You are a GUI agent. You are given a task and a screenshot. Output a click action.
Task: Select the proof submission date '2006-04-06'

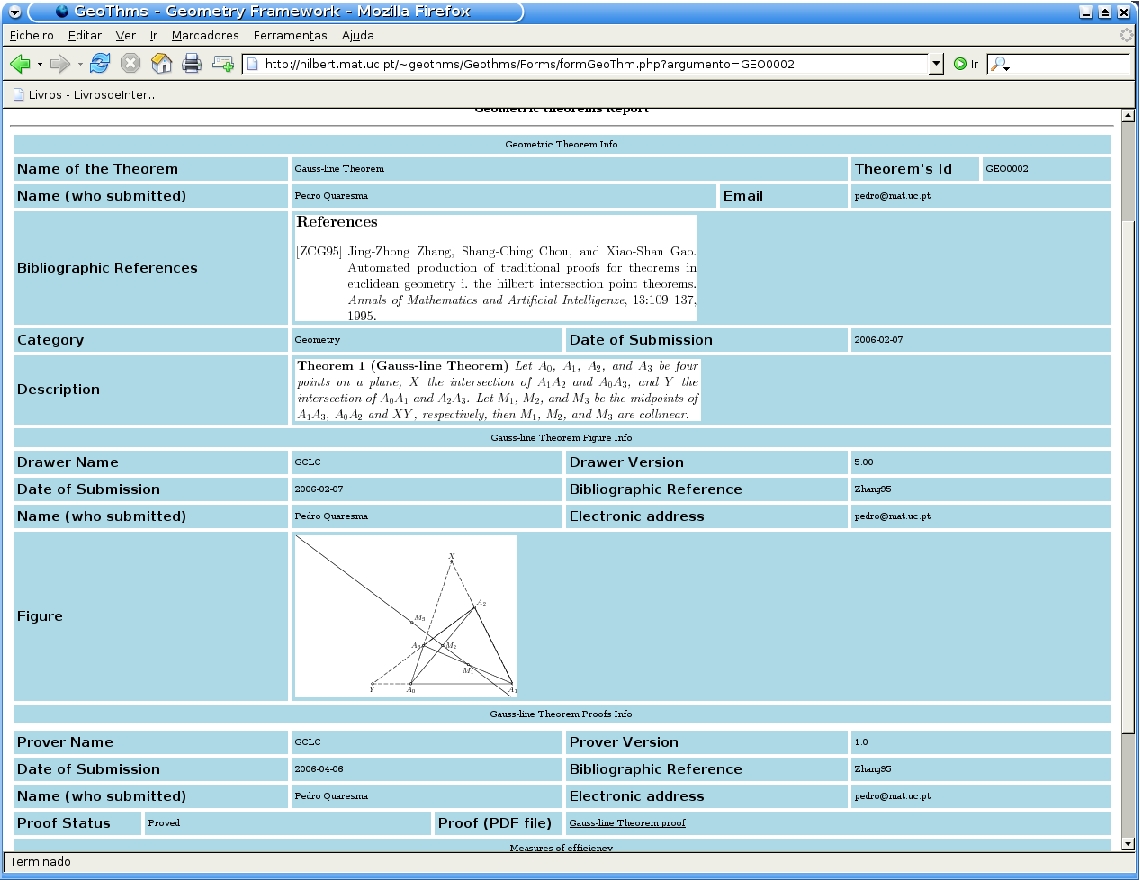[318, 769]
